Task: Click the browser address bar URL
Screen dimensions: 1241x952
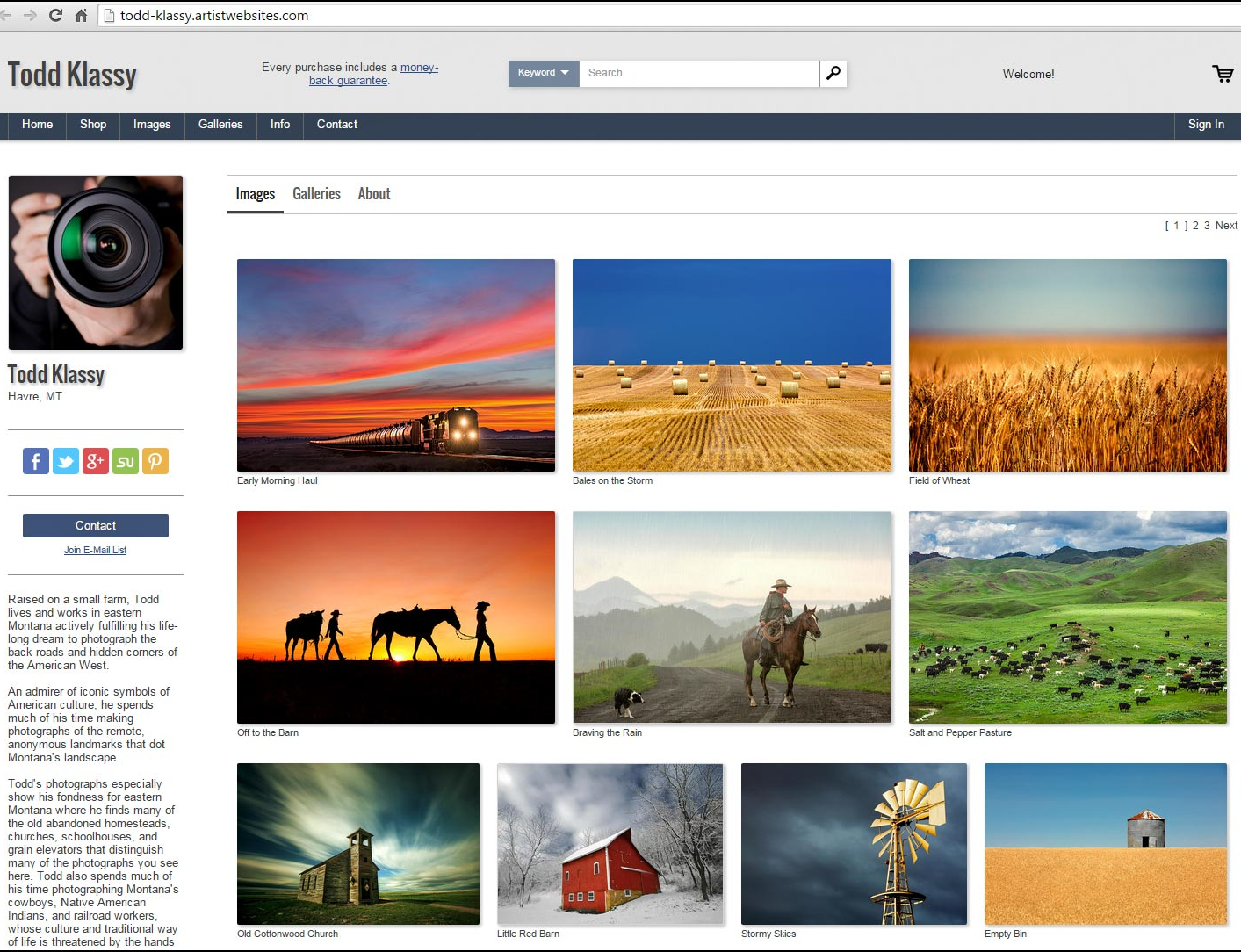Action: [214, 15]
